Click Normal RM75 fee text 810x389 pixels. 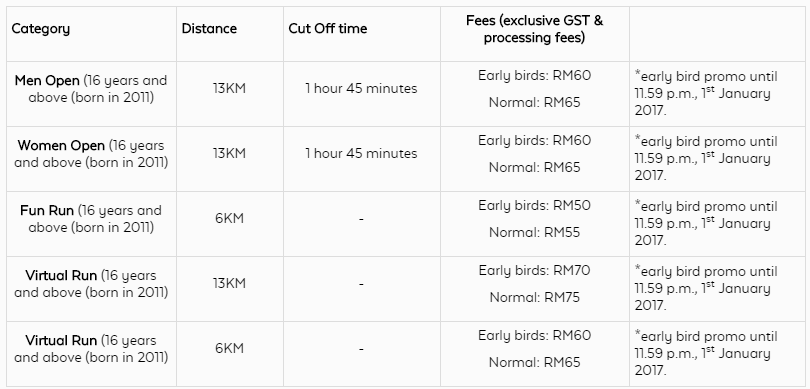tap(535, 298)
